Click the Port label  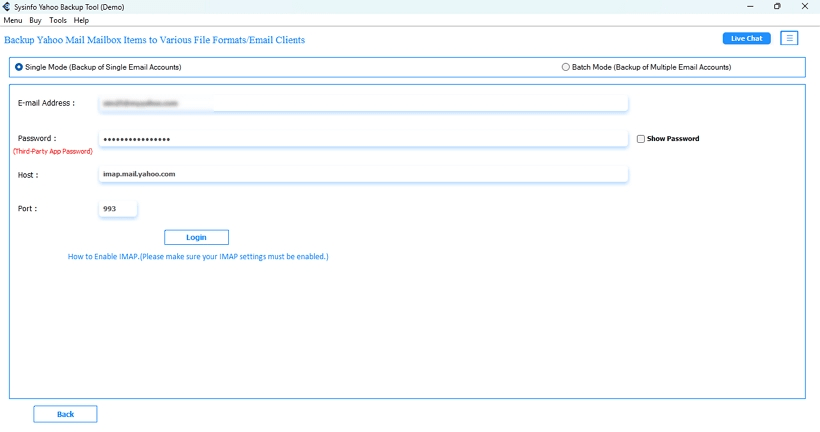pyautogui.click(x=27, y=209)
